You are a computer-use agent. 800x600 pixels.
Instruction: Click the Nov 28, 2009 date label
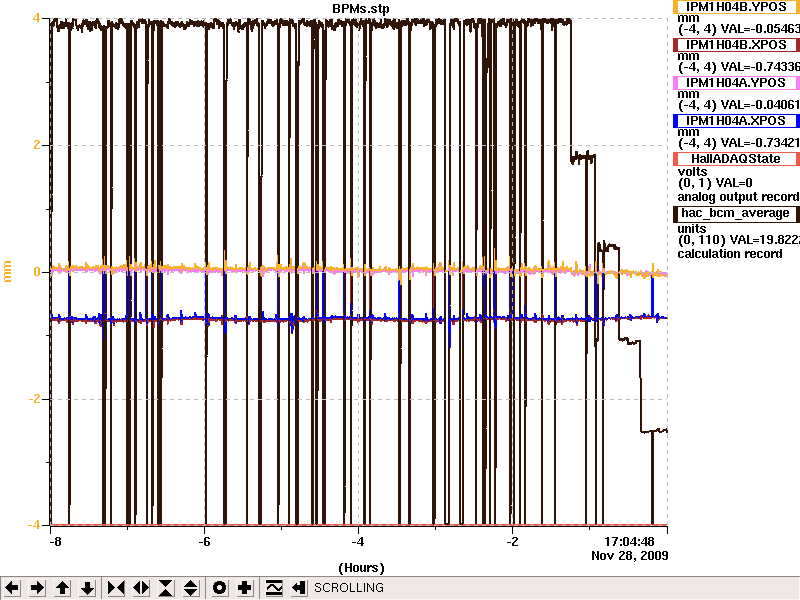click(630, 556)
